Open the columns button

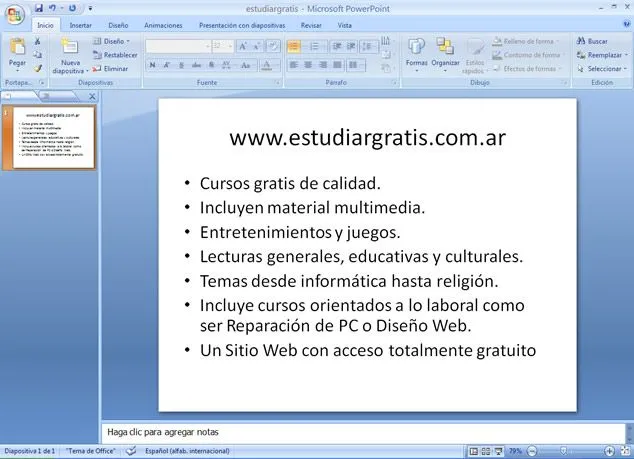354,65
